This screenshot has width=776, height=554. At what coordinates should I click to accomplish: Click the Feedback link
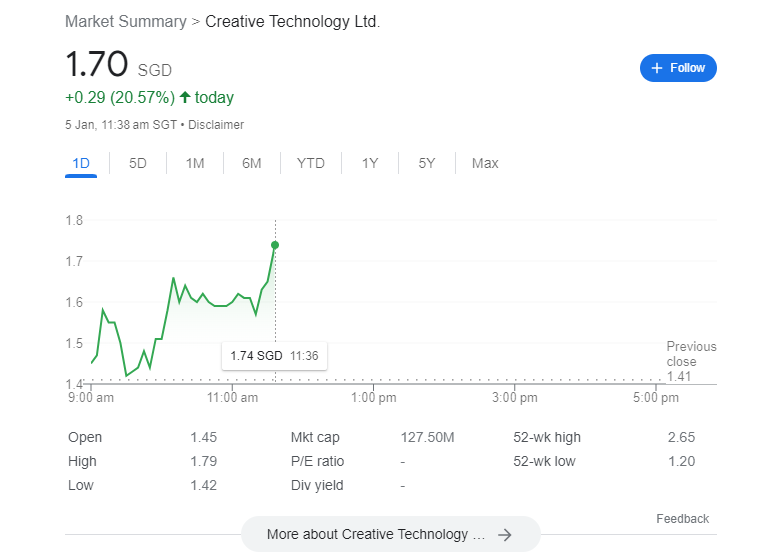[682, 518]
